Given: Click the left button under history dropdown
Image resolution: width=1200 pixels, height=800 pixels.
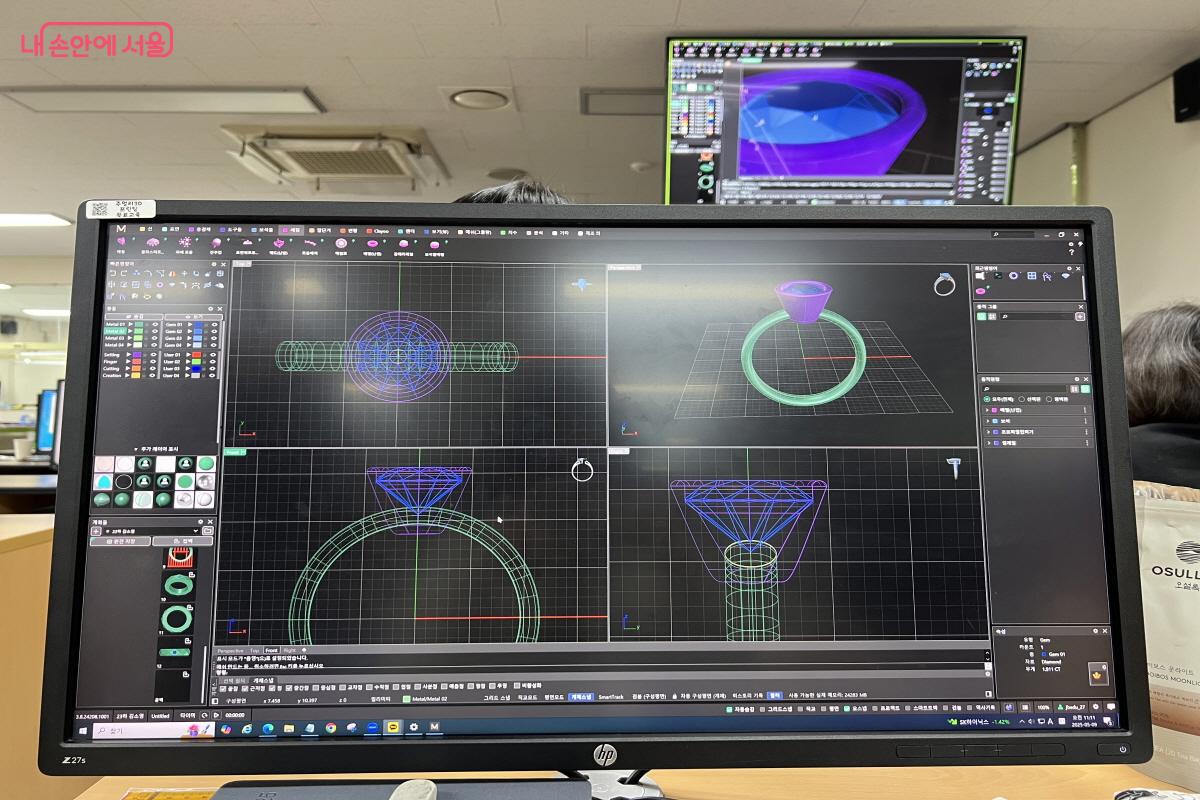Looking at the screenshot, I should (120, 541).
